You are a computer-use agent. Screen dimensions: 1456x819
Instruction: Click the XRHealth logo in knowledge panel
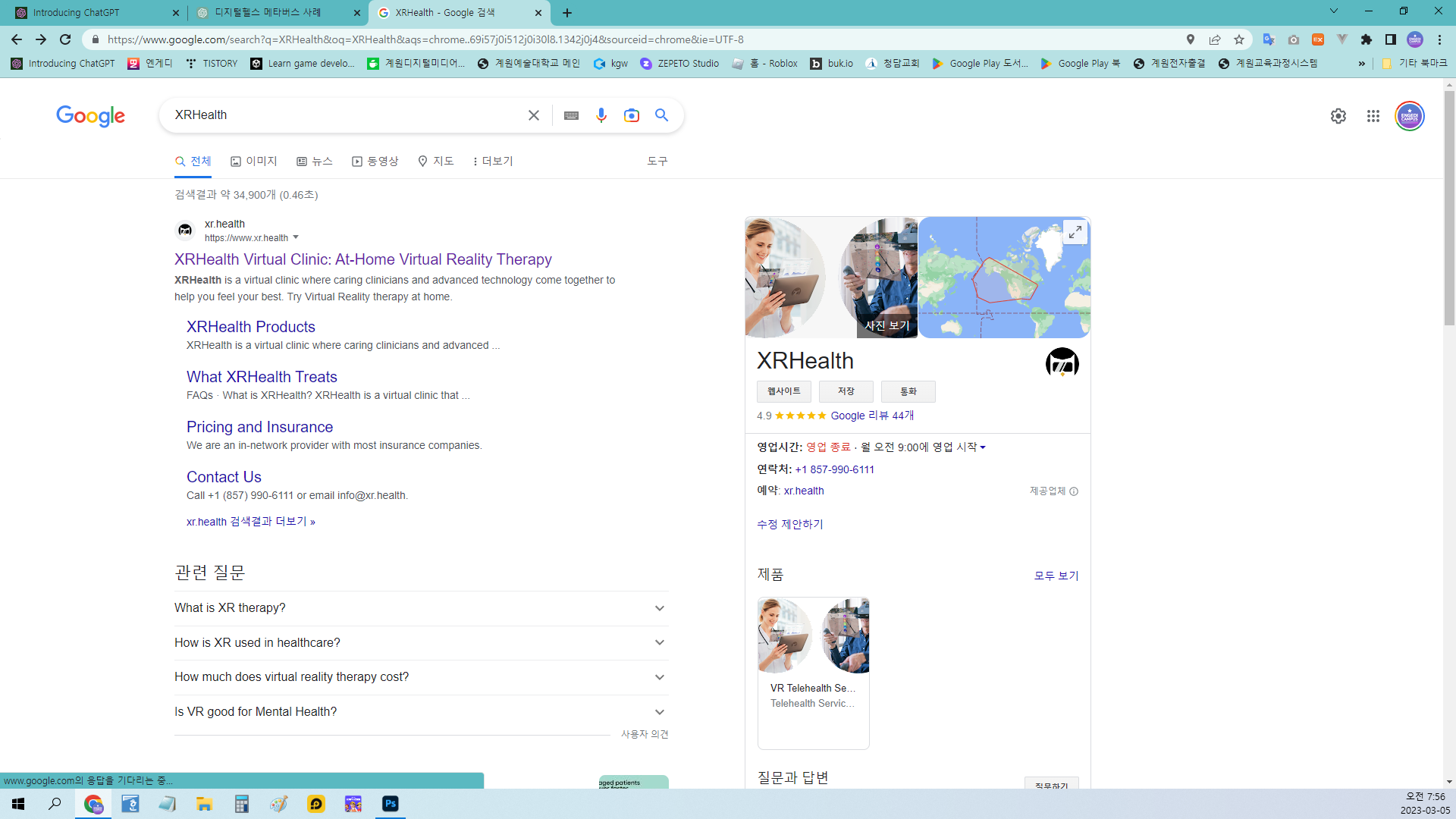[1062, 363]
